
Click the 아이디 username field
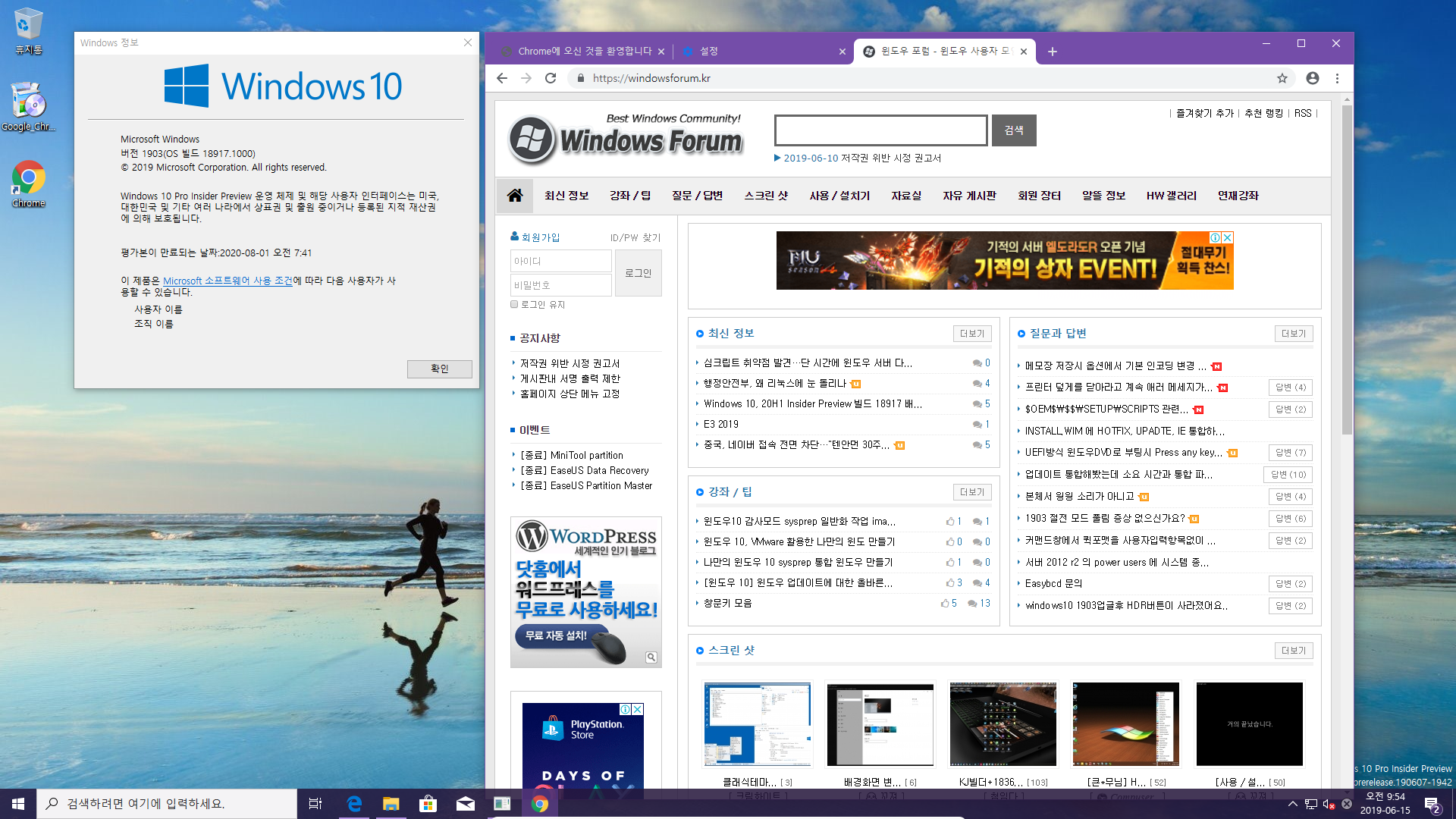561,261
